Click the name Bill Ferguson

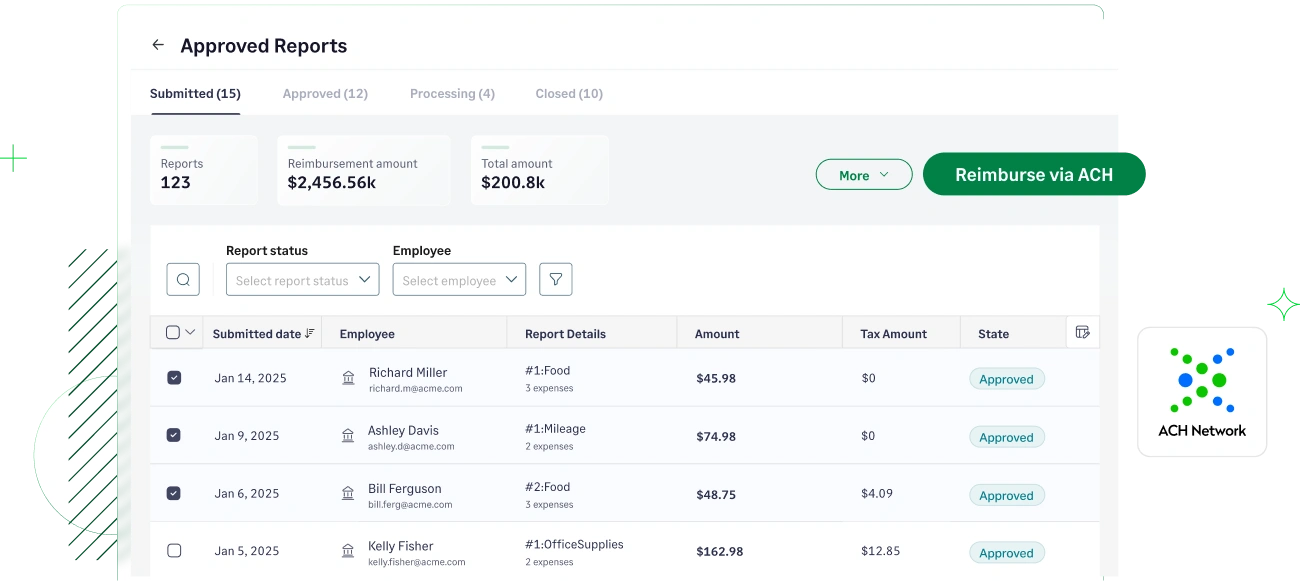tap(404, 488)
